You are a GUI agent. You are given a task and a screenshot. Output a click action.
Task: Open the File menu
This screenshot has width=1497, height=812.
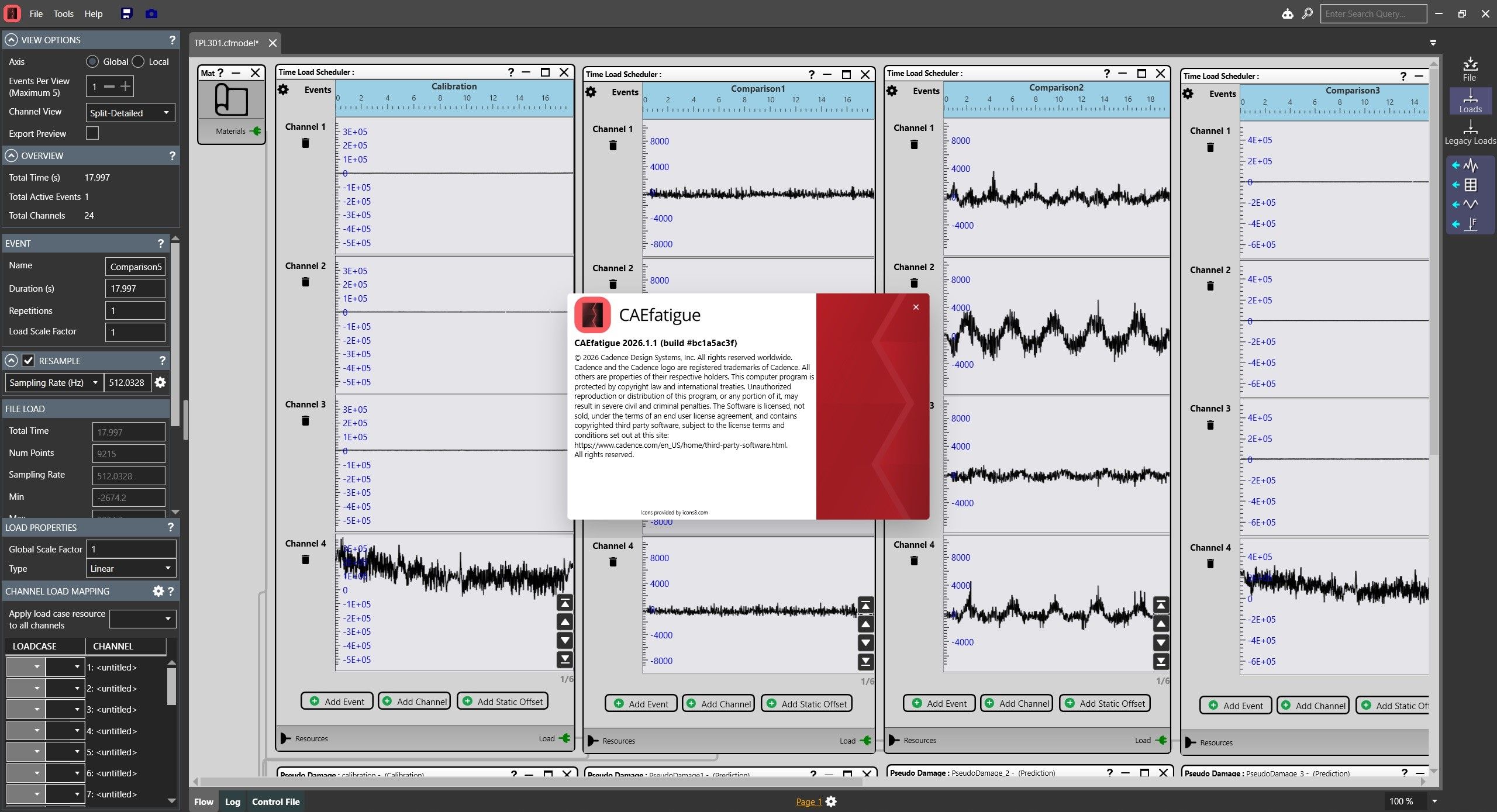point(36,13)
